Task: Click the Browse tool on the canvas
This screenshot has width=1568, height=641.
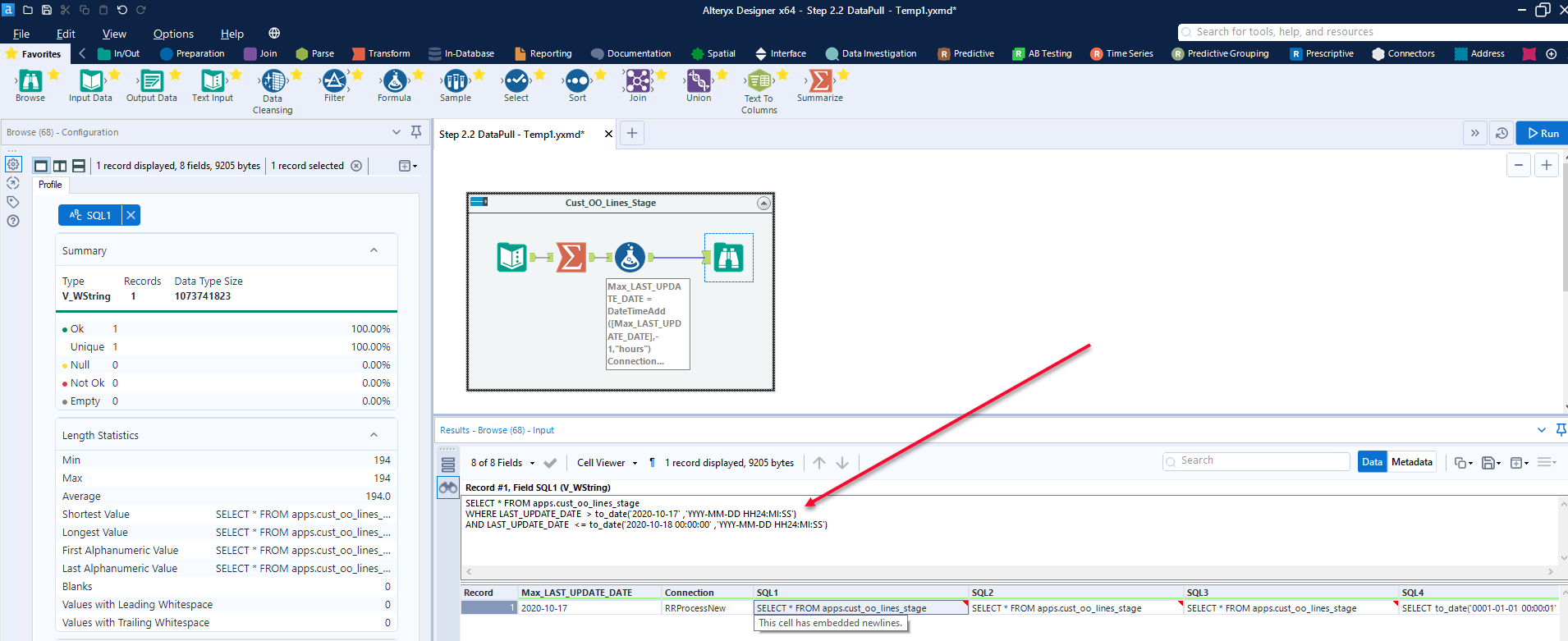Action: point(728,258)
